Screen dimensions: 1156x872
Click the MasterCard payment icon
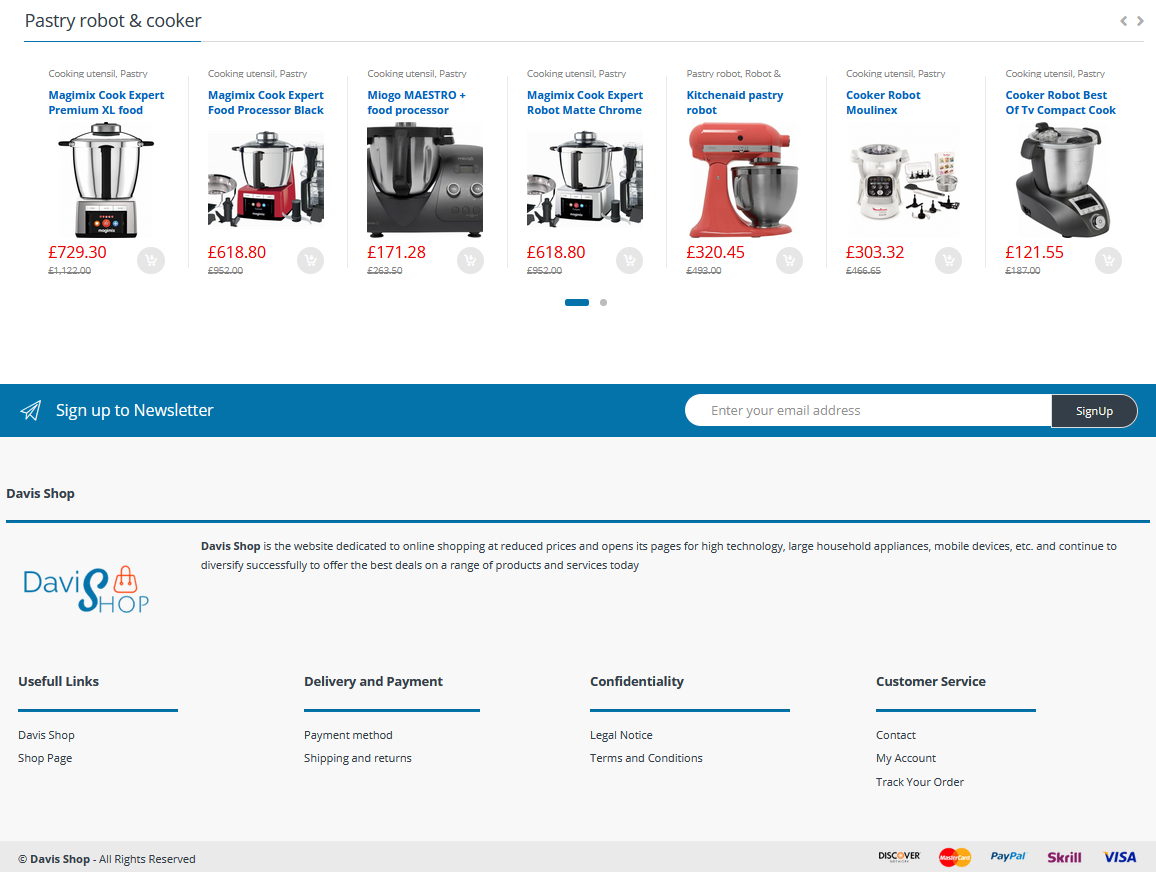click(x=955, y=857)
